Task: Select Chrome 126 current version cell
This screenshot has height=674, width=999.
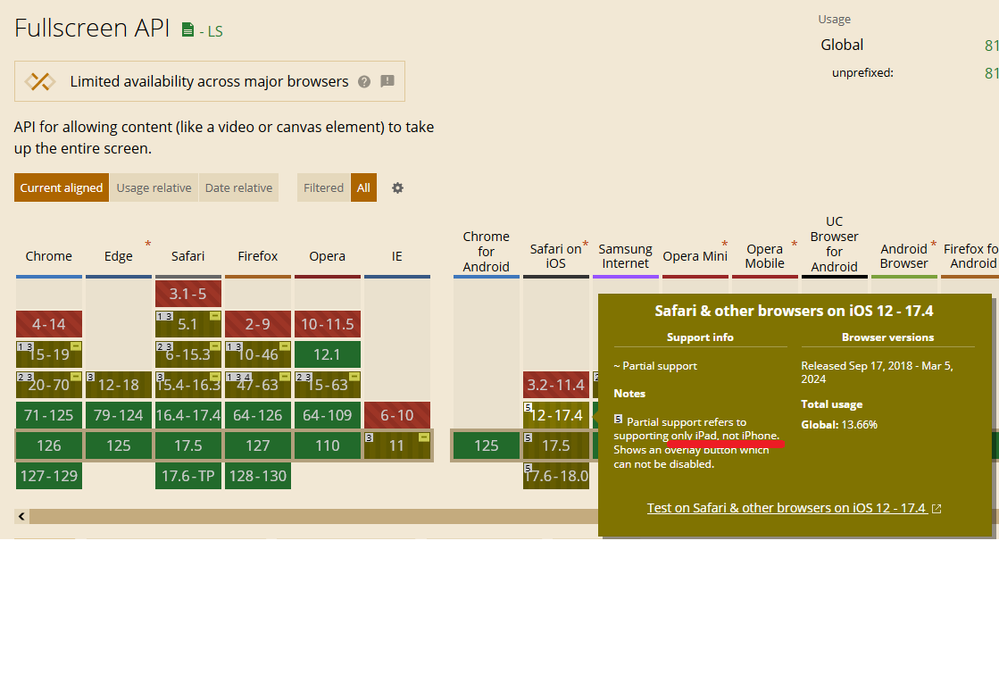Action: pos(49,445)
